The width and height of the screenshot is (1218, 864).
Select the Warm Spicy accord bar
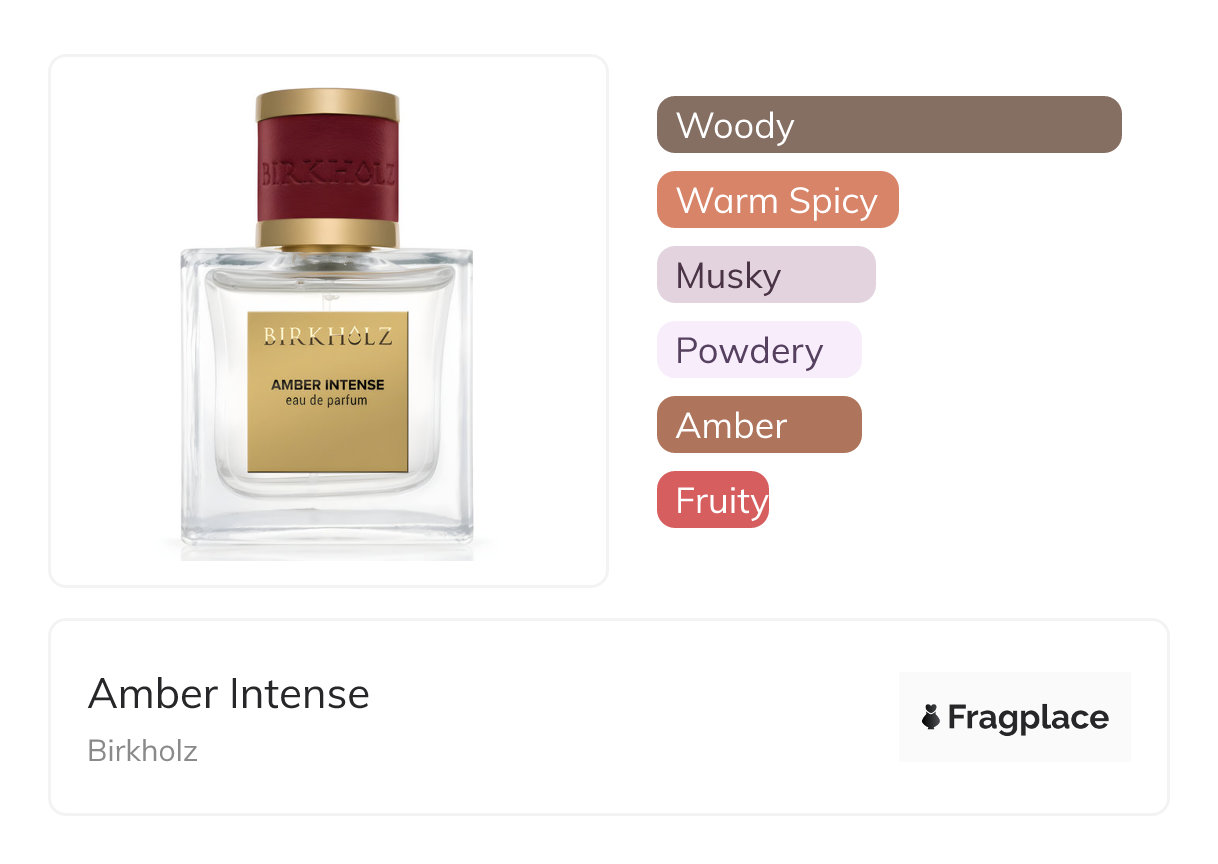[x=778, y=200]
